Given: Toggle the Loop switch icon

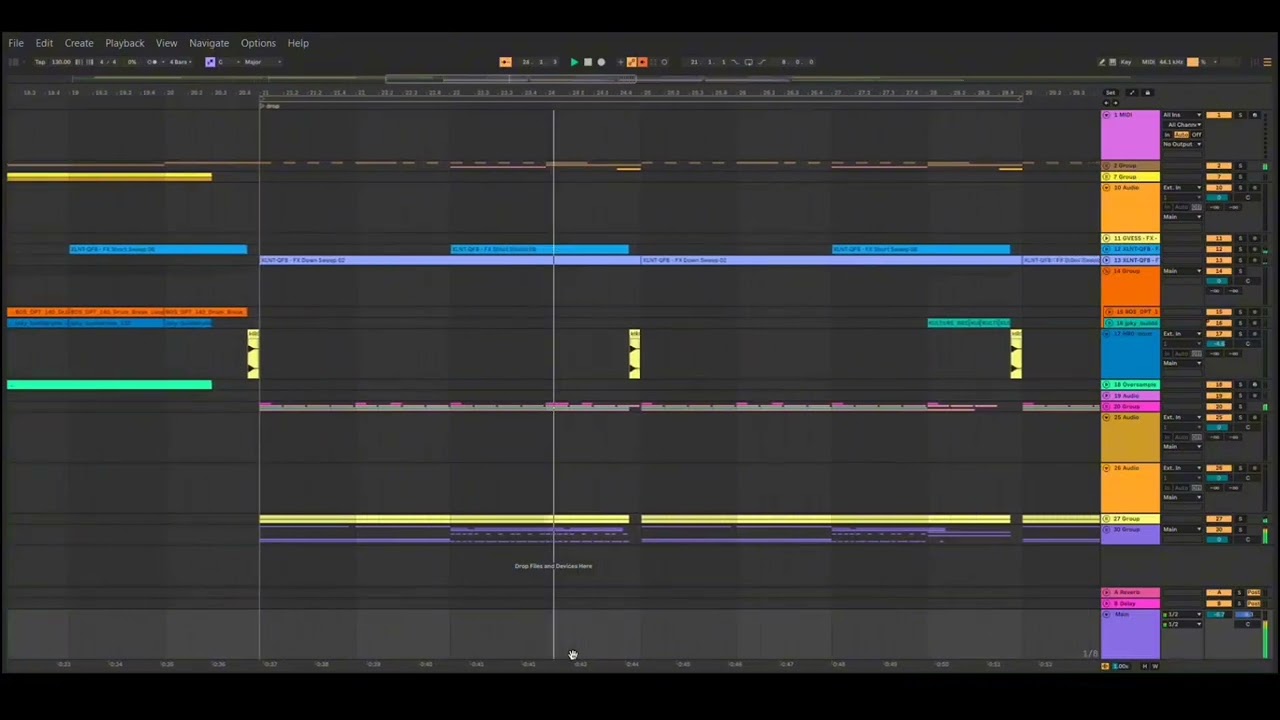Looking at the screenshot, I should 749,62.
